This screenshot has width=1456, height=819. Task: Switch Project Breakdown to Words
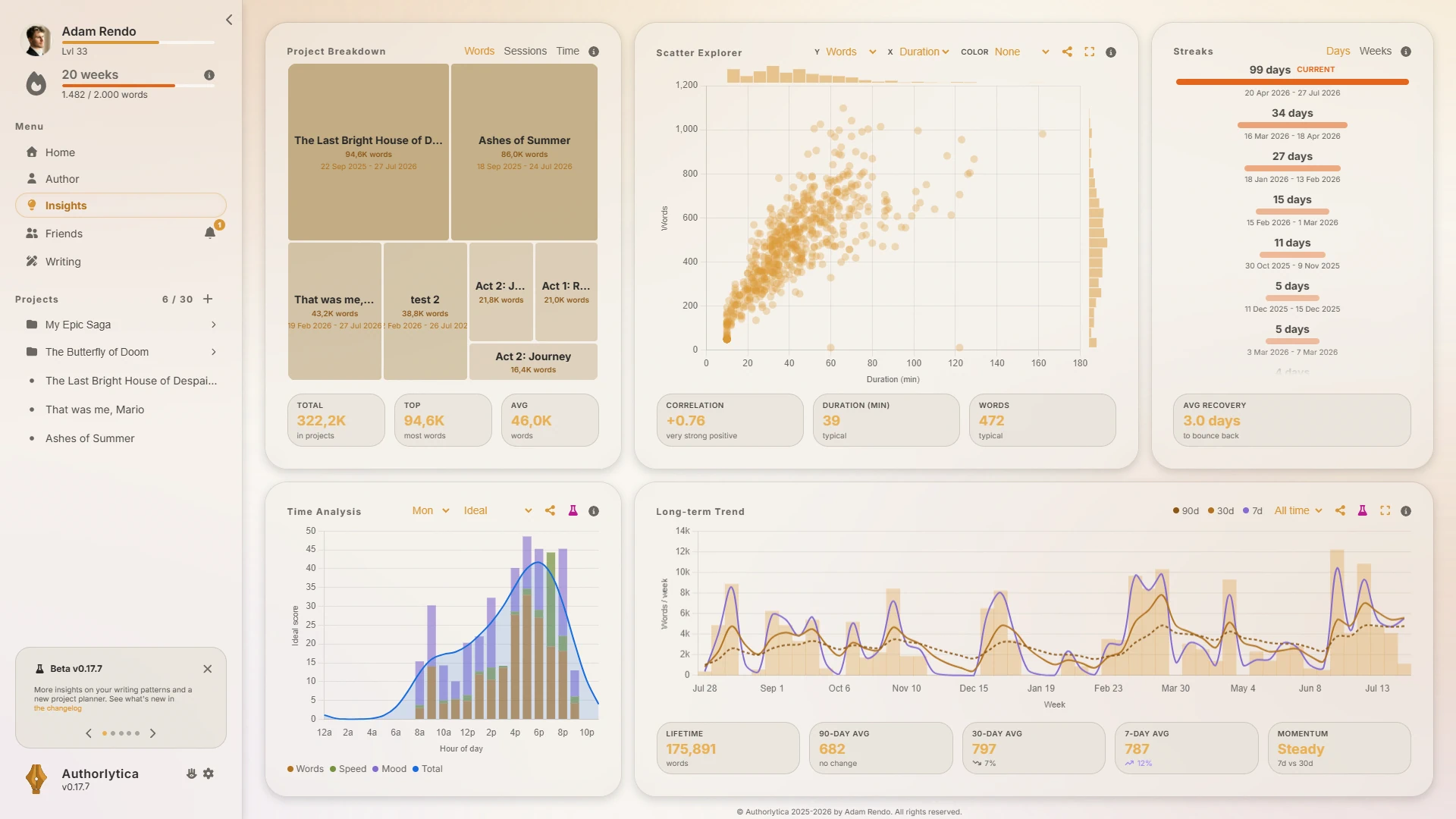coord(479,51)
